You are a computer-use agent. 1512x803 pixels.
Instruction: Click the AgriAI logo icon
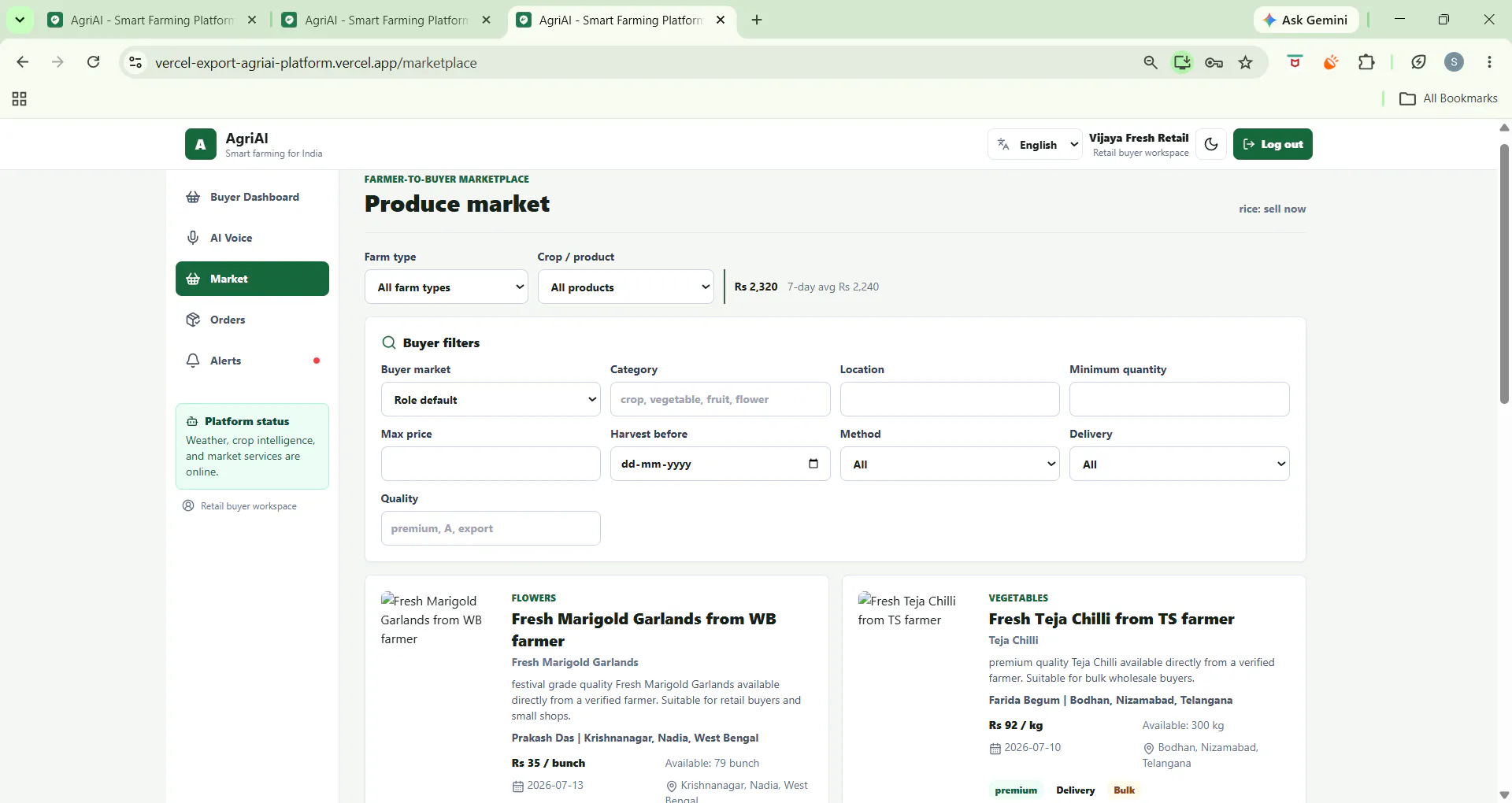click(200, 144)
